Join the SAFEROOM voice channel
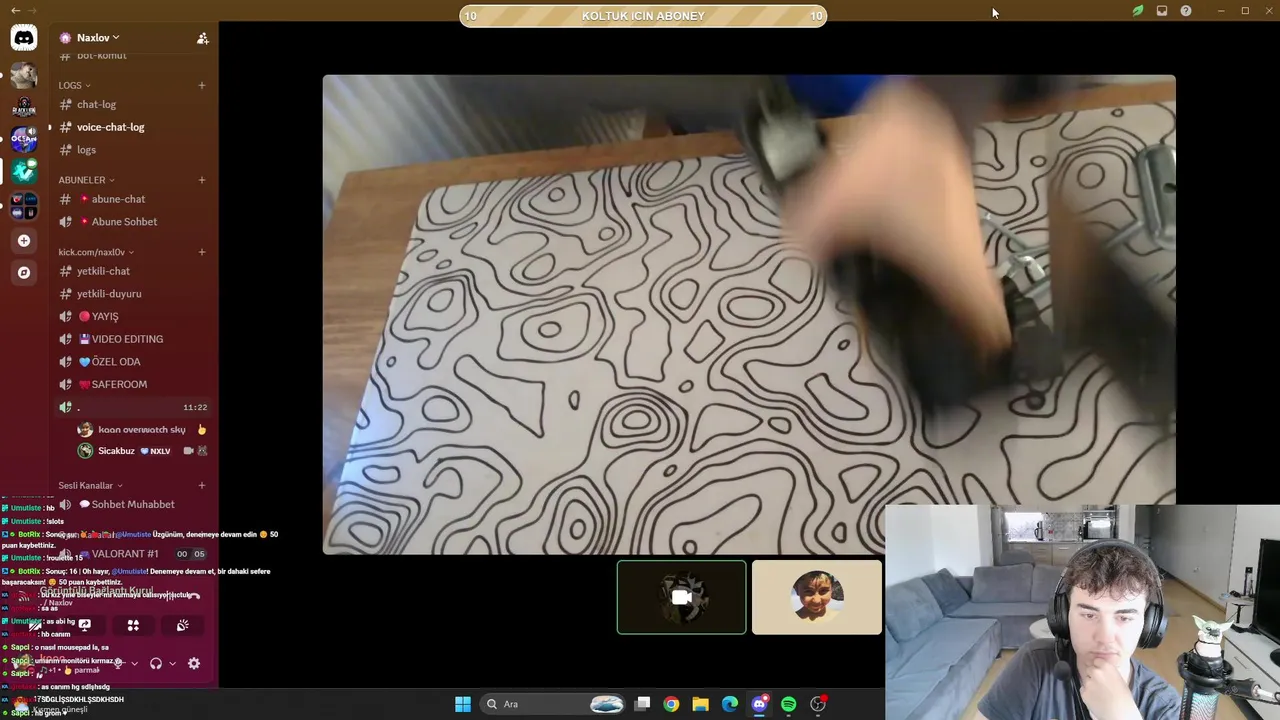The image size is (1280, 720). pos(132,384)
